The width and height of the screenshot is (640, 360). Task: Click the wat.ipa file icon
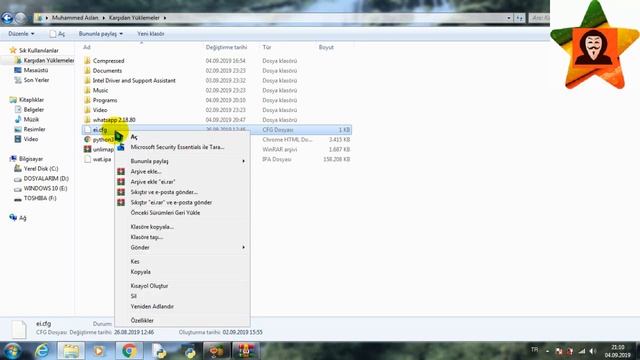[x=87, y=159]
